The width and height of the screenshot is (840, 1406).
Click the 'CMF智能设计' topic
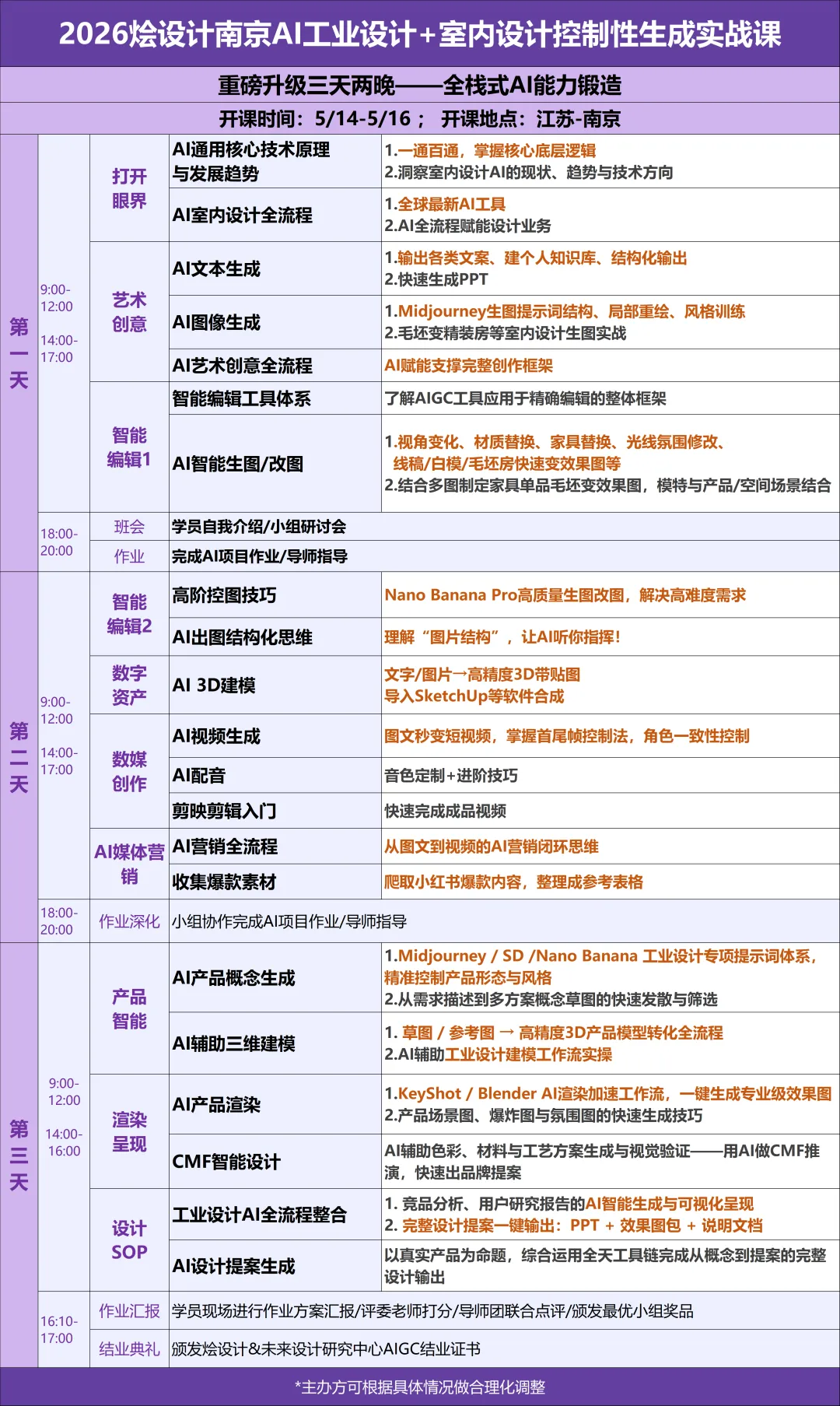tap(226, 1162)
